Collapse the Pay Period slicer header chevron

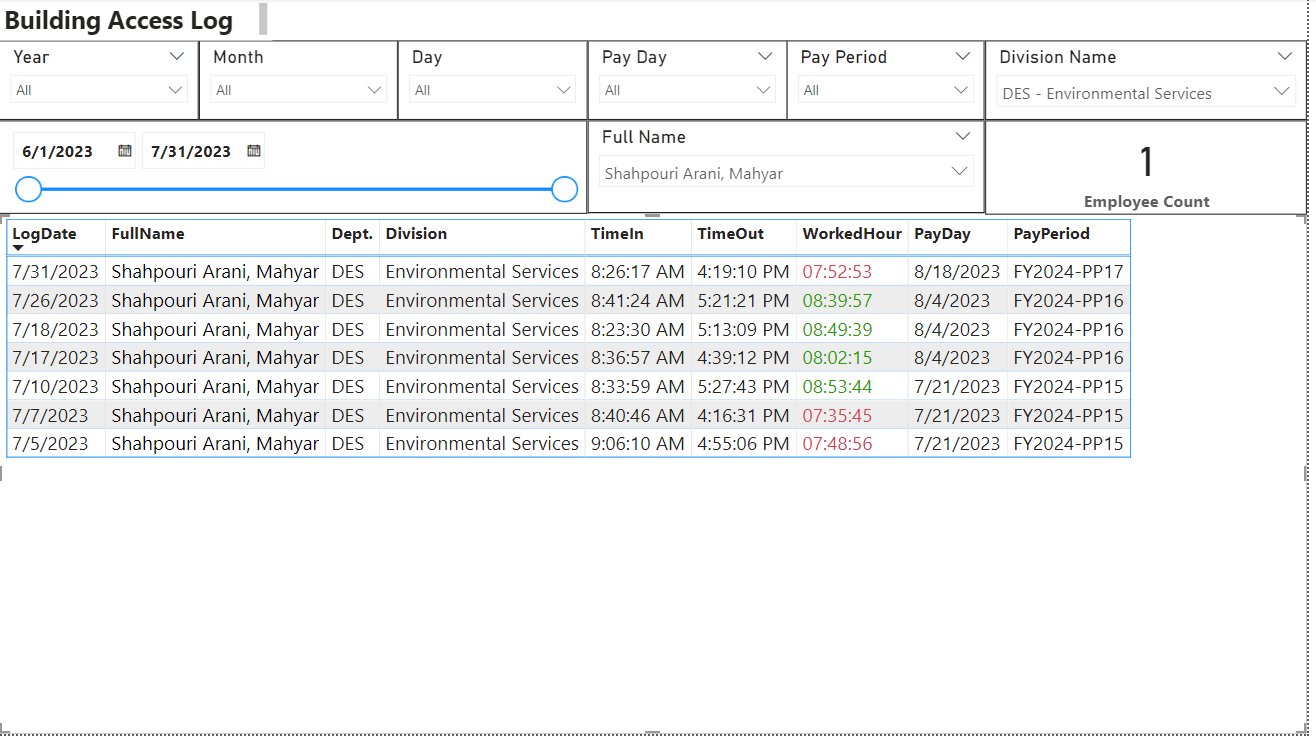(963, 57)
